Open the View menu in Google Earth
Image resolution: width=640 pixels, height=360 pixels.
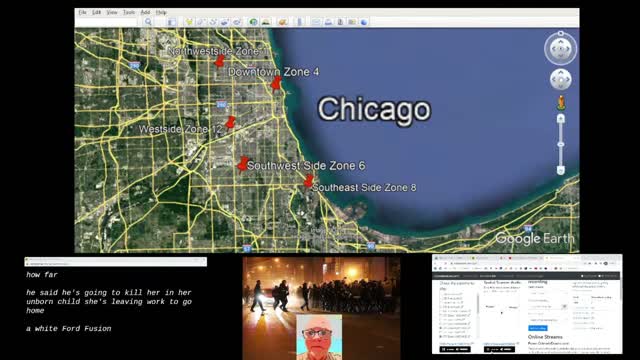coord(111,12)
